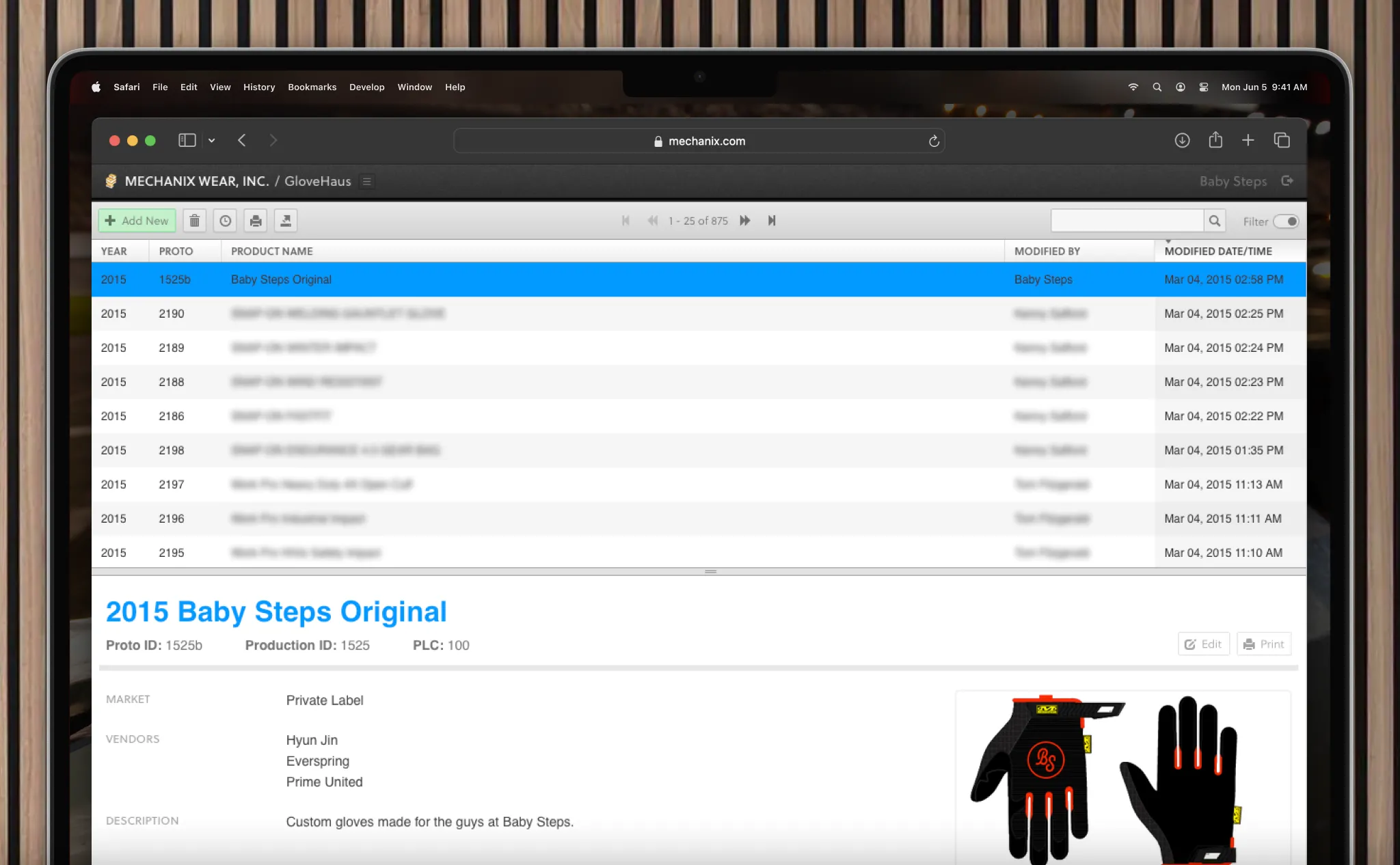Select row with proto 2197
1400x865 pixels.
tap(699, 484)
